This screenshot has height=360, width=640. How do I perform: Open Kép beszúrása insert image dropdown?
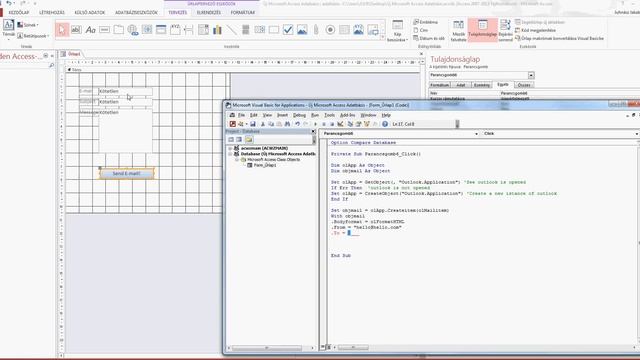(397, 31)
